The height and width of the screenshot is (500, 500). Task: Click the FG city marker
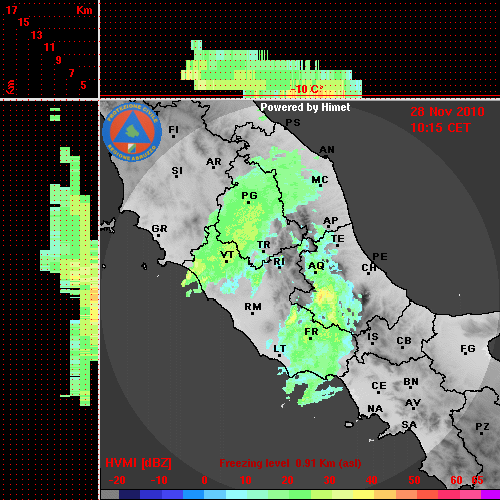point(466,355)
